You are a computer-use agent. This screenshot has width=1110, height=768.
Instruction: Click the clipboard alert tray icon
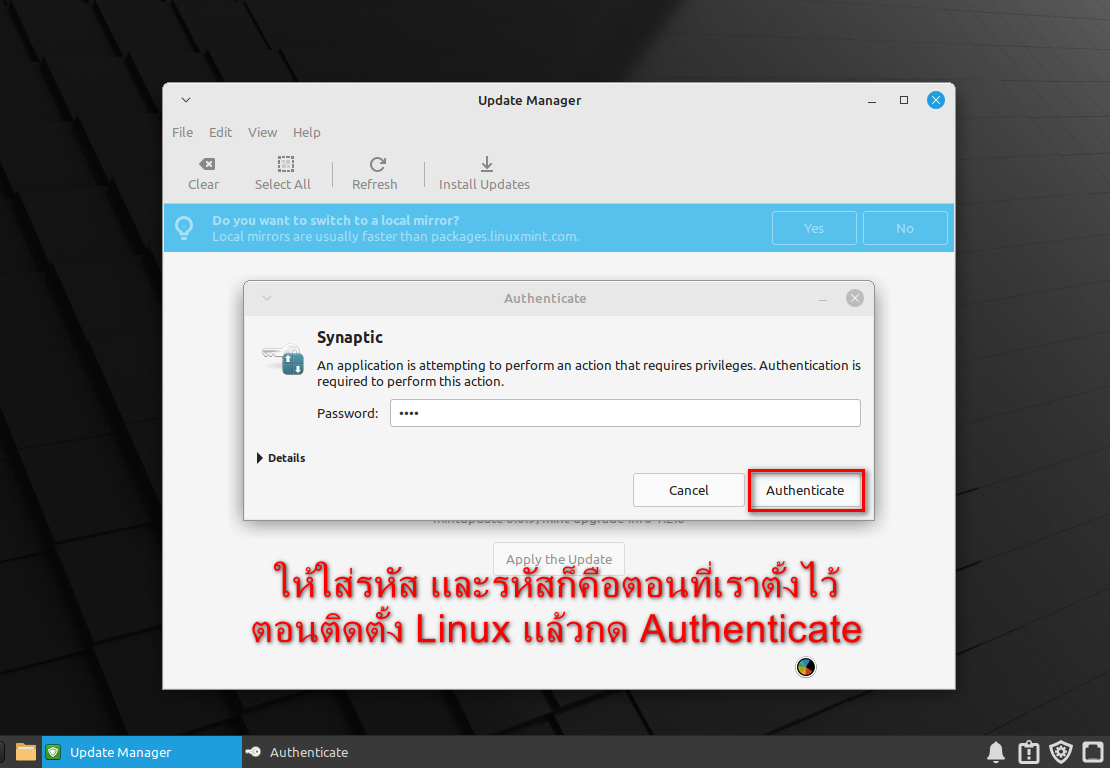pyautogui.click(x=1028, y=752)
